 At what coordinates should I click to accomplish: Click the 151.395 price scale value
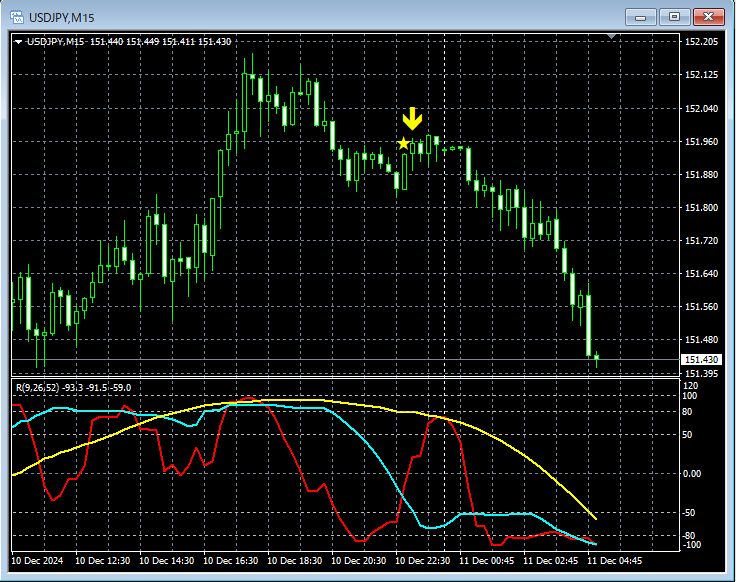coord(701,374)
